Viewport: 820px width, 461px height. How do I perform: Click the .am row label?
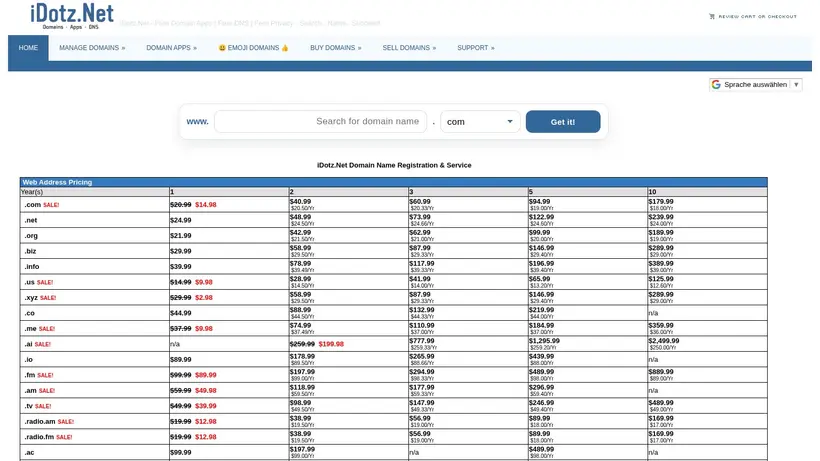(x=30, y=390)
